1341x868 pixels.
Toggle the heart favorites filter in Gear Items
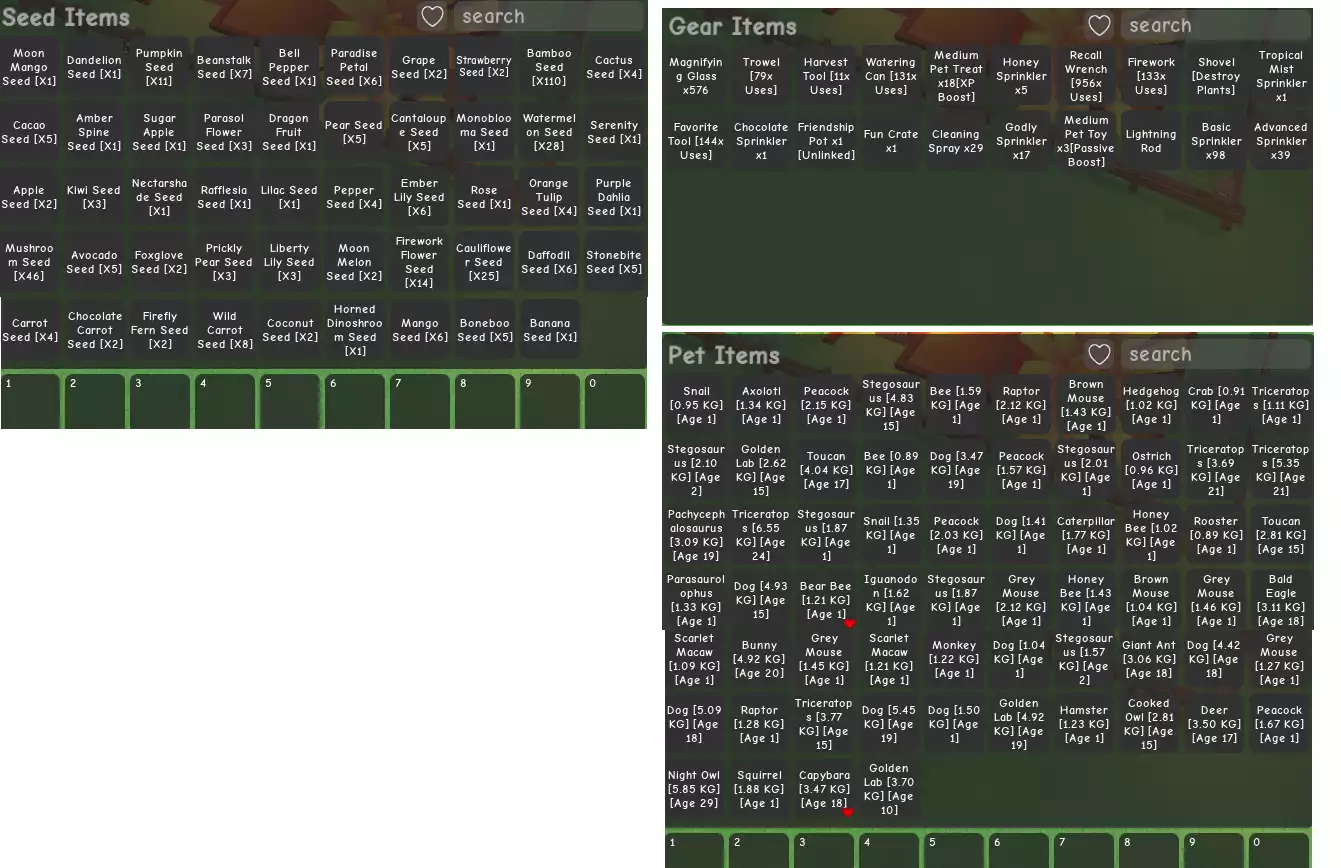coord(1099,26)
